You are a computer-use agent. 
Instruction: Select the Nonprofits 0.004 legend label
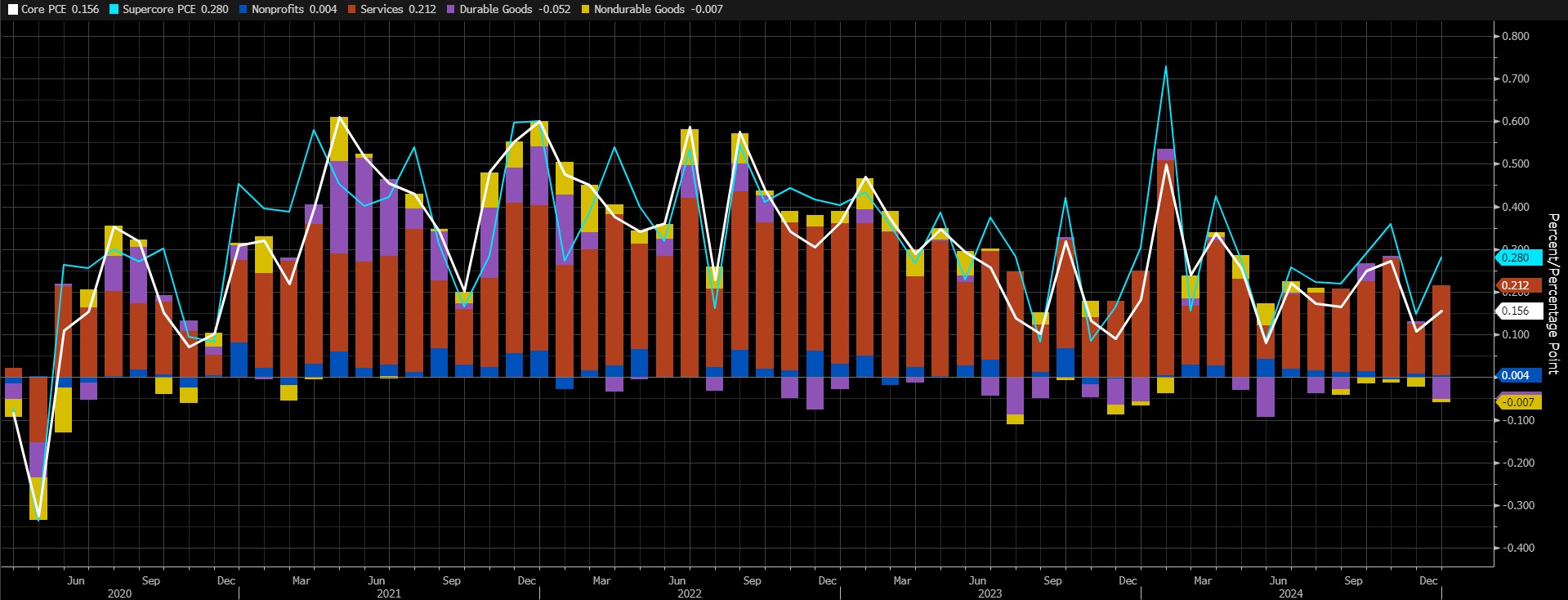(x=294, y=10)
